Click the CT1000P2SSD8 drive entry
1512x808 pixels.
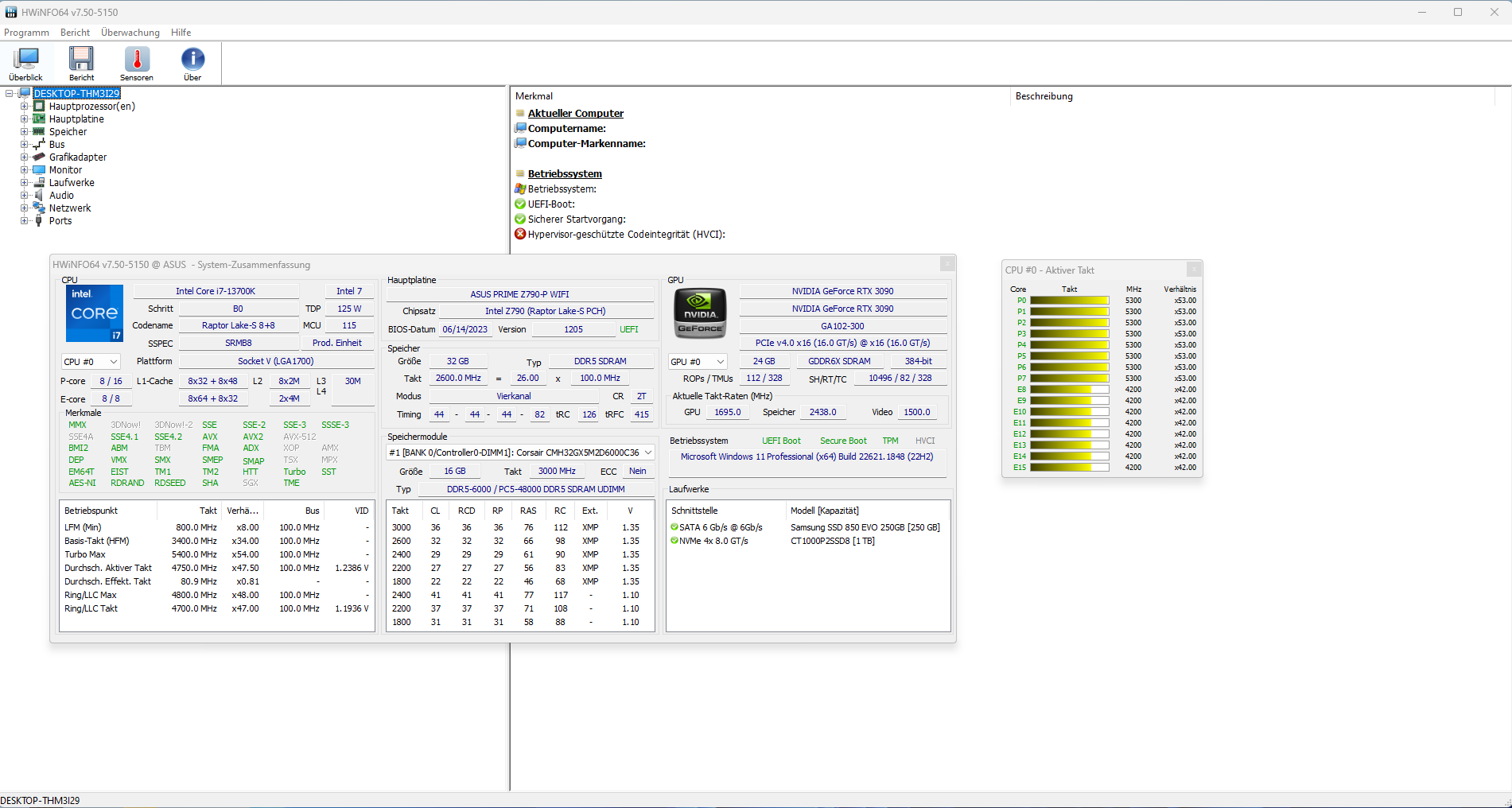pos(833,541)
